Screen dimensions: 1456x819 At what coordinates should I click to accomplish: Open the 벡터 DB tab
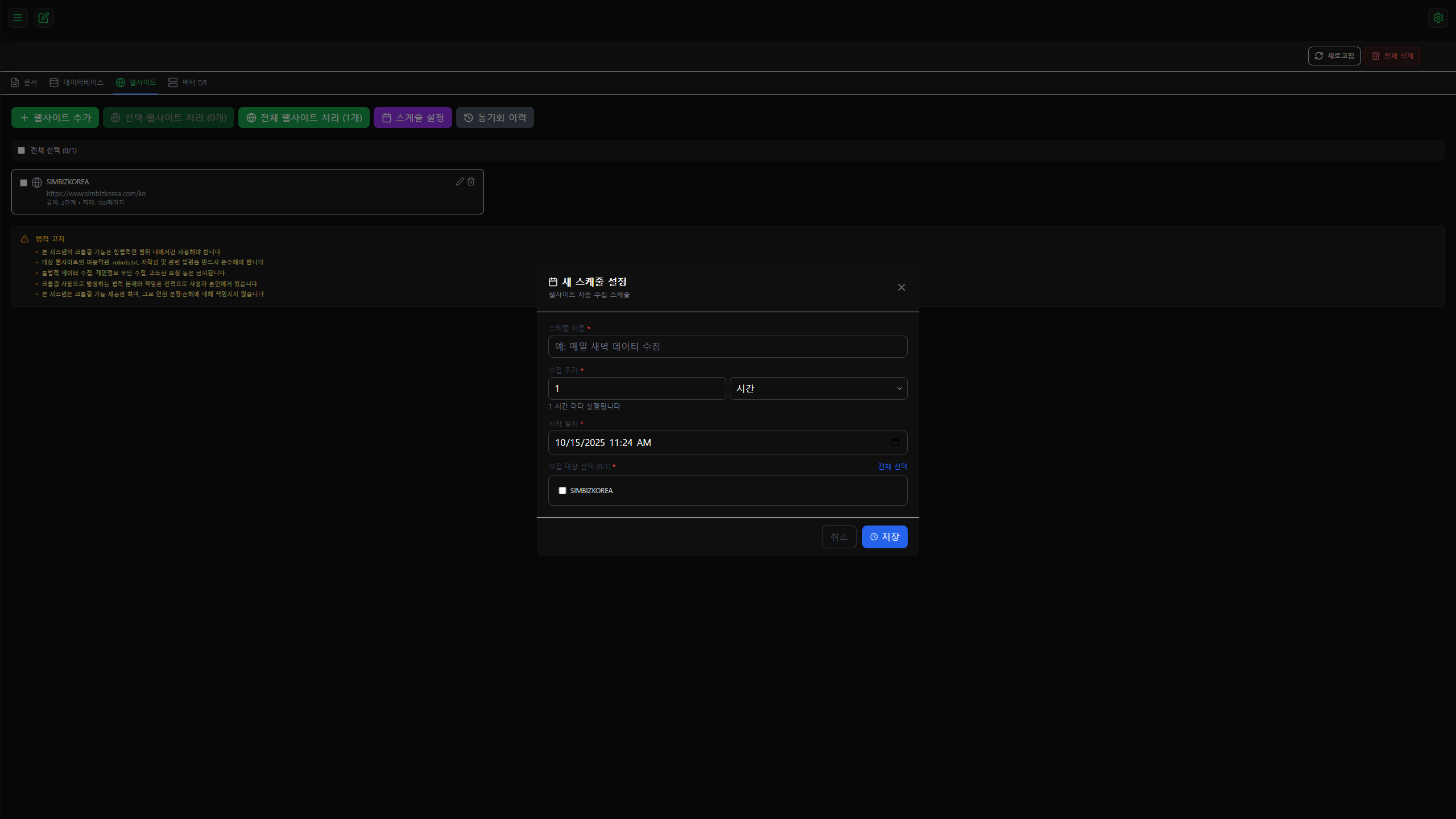(188, 82)
